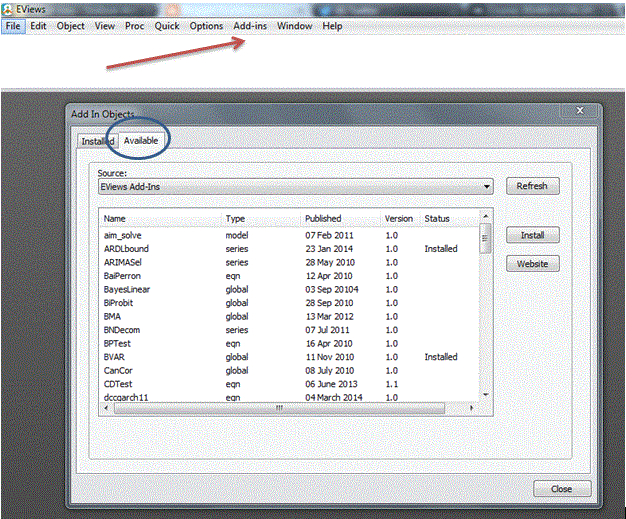Open the File menu

coord(13,26)
